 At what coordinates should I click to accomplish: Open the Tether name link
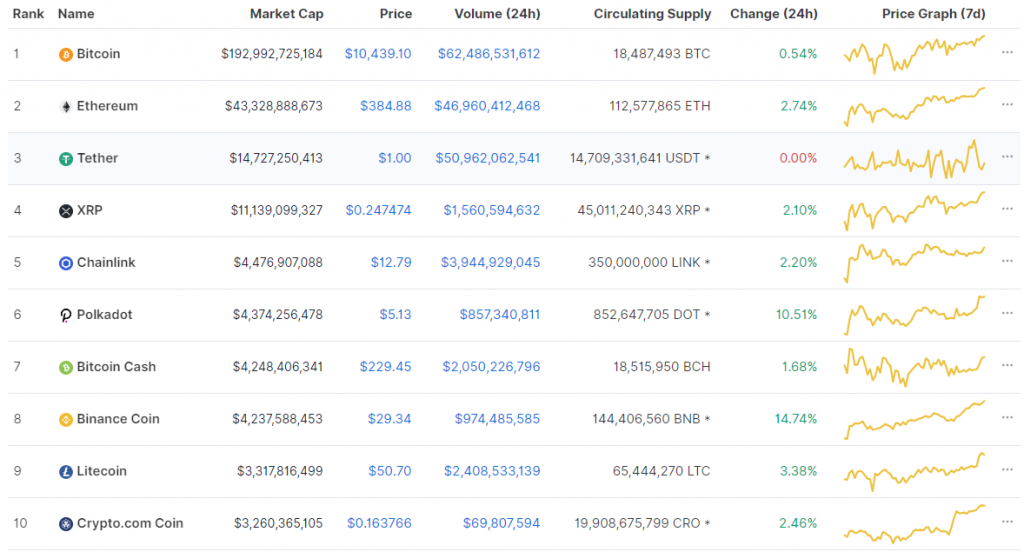click(x=97, y=158)
